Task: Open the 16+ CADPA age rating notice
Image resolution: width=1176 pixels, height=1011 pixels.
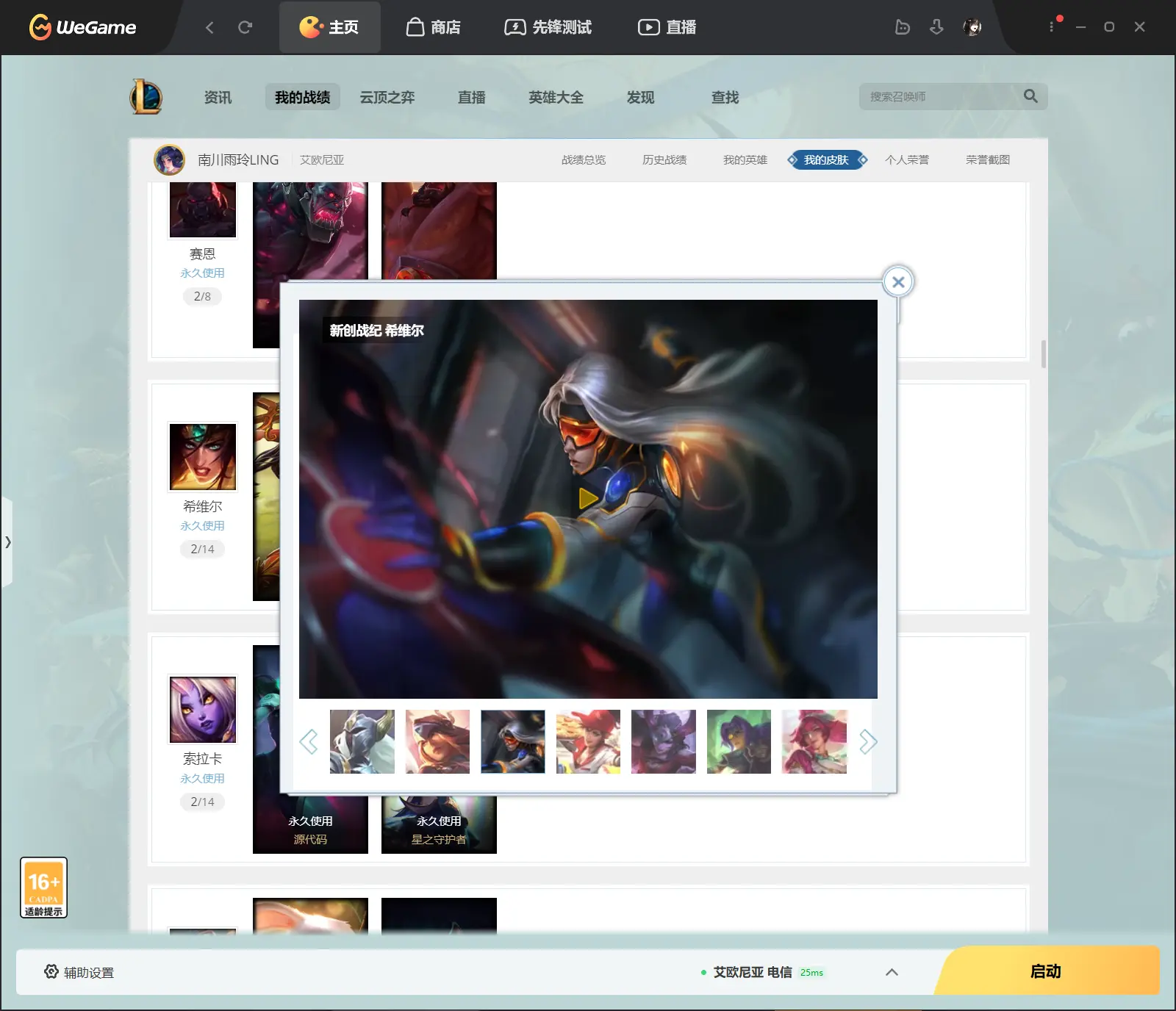Action: 44,888
